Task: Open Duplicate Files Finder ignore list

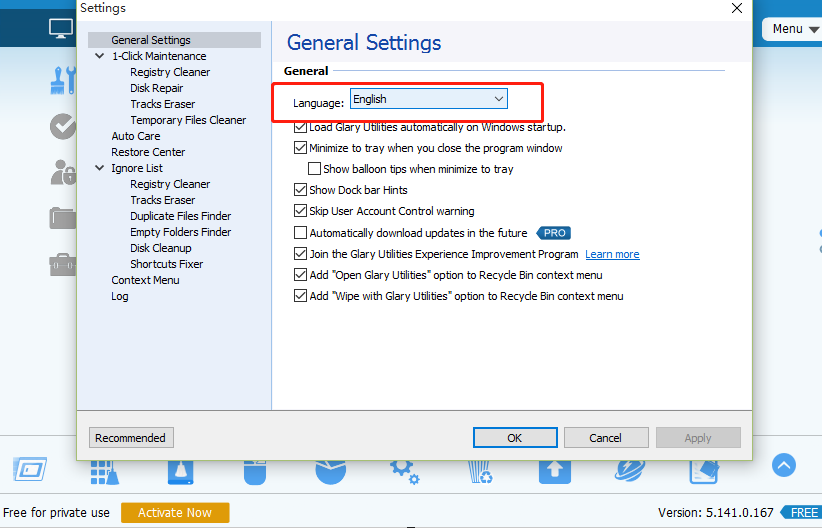Action: pos(181,216)
